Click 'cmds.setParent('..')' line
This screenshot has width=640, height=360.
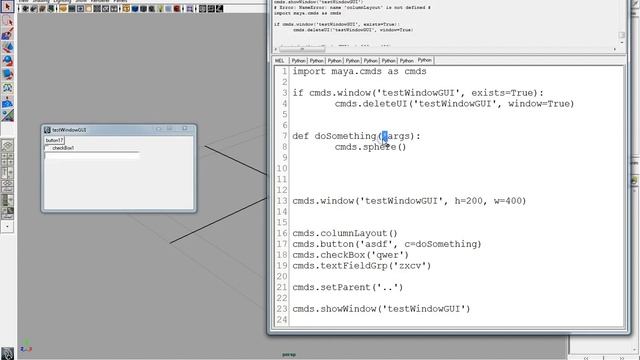(x=348, y=287)
